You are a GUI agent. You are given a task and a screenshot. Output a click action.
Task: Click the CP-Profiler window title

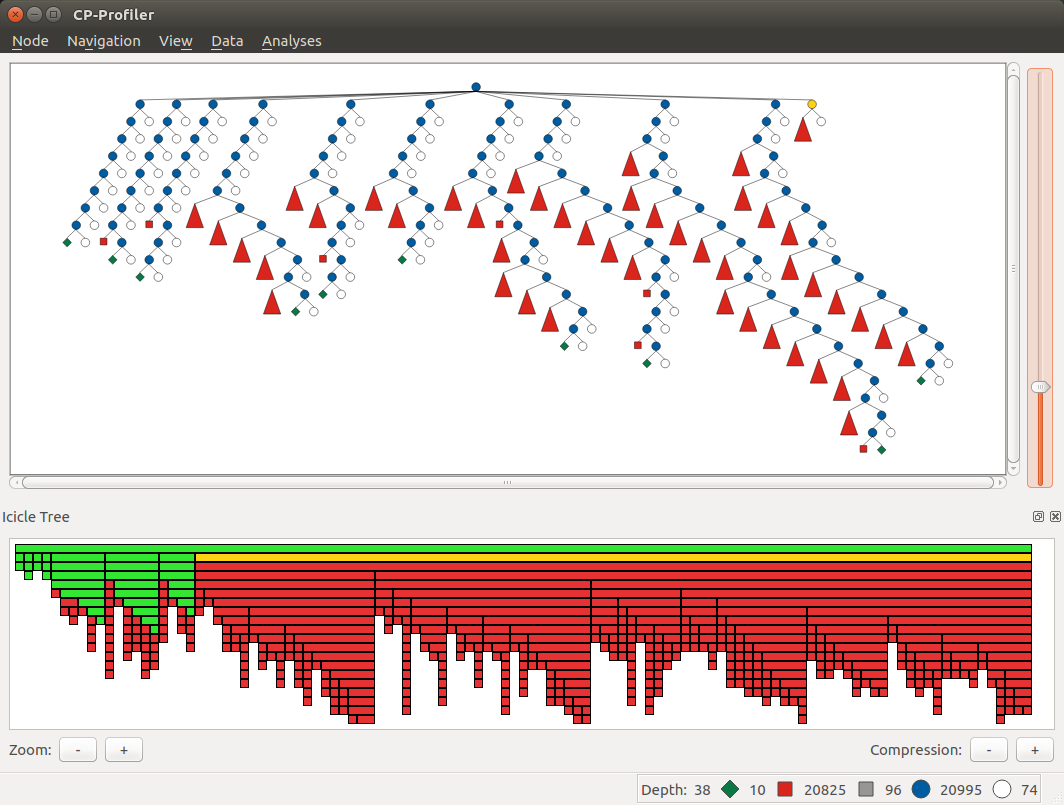pos(113,14)
